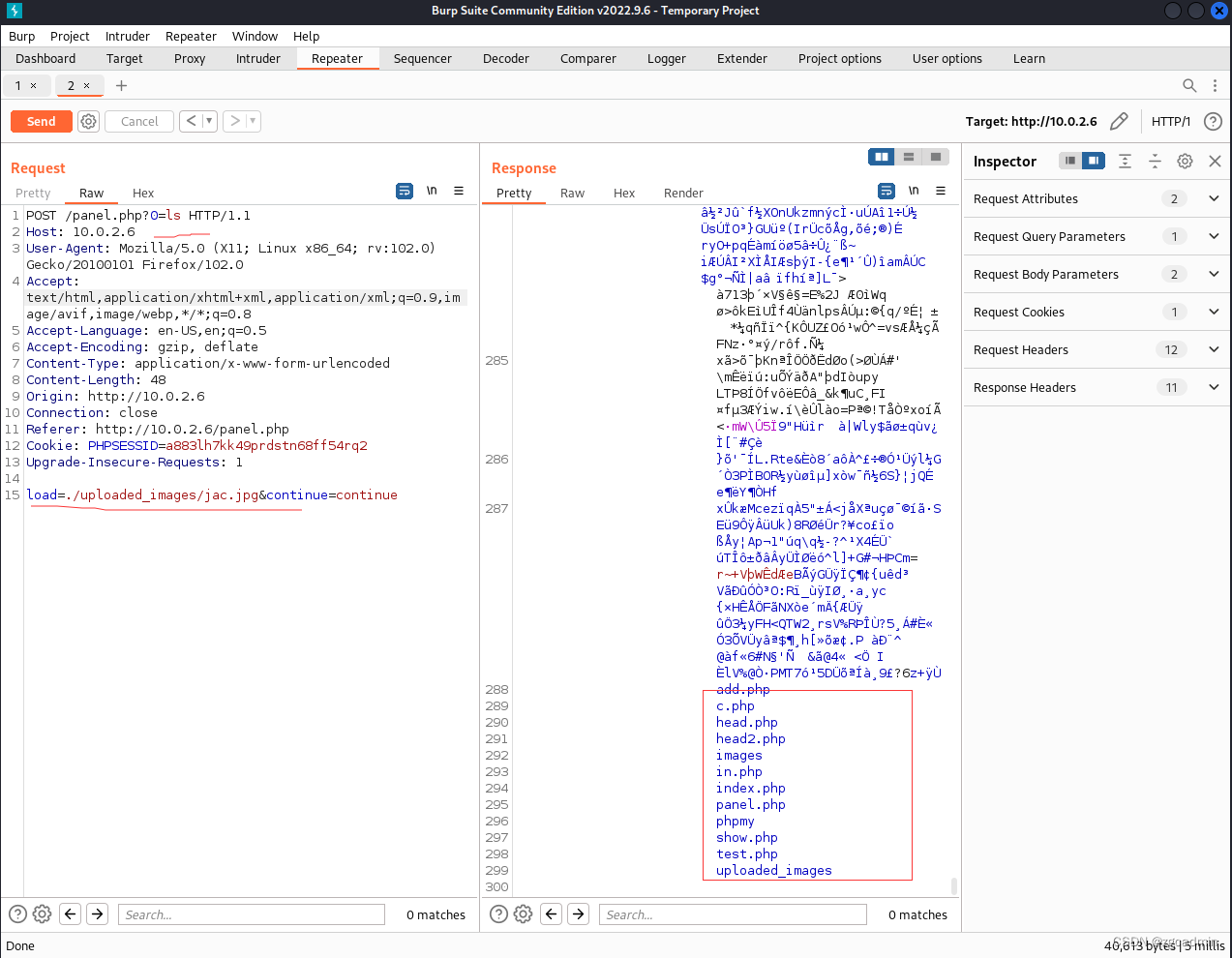Screen dimensions: 1232x958
Task: Close Repeater tab 1
Action: click(33, 85)
